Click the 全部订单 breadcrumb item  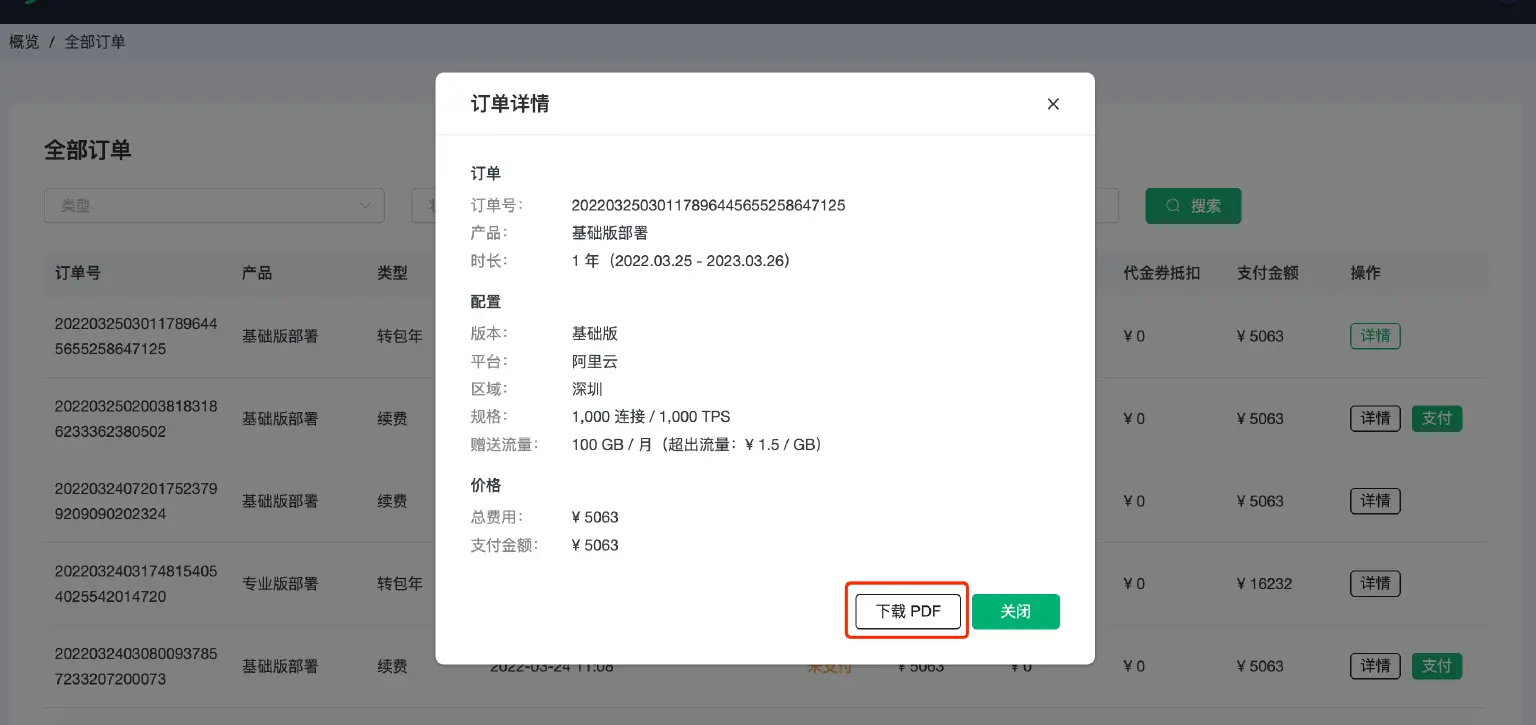point(94,42)
